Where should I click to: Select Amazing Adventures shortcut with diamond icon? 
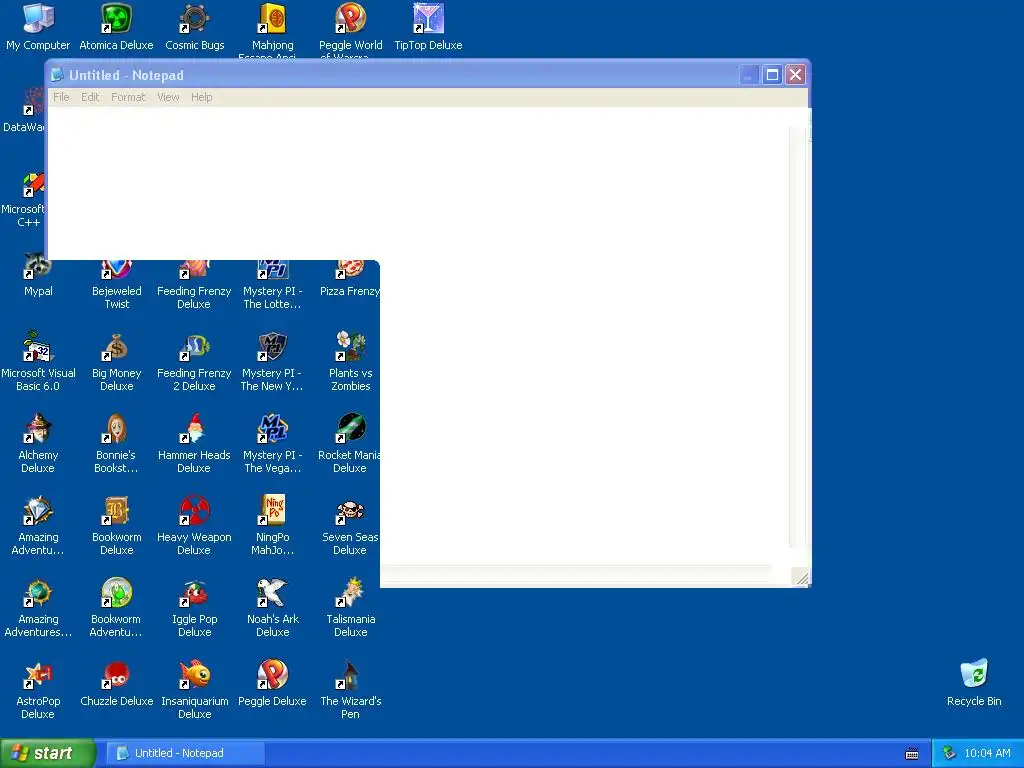point(38,525)
